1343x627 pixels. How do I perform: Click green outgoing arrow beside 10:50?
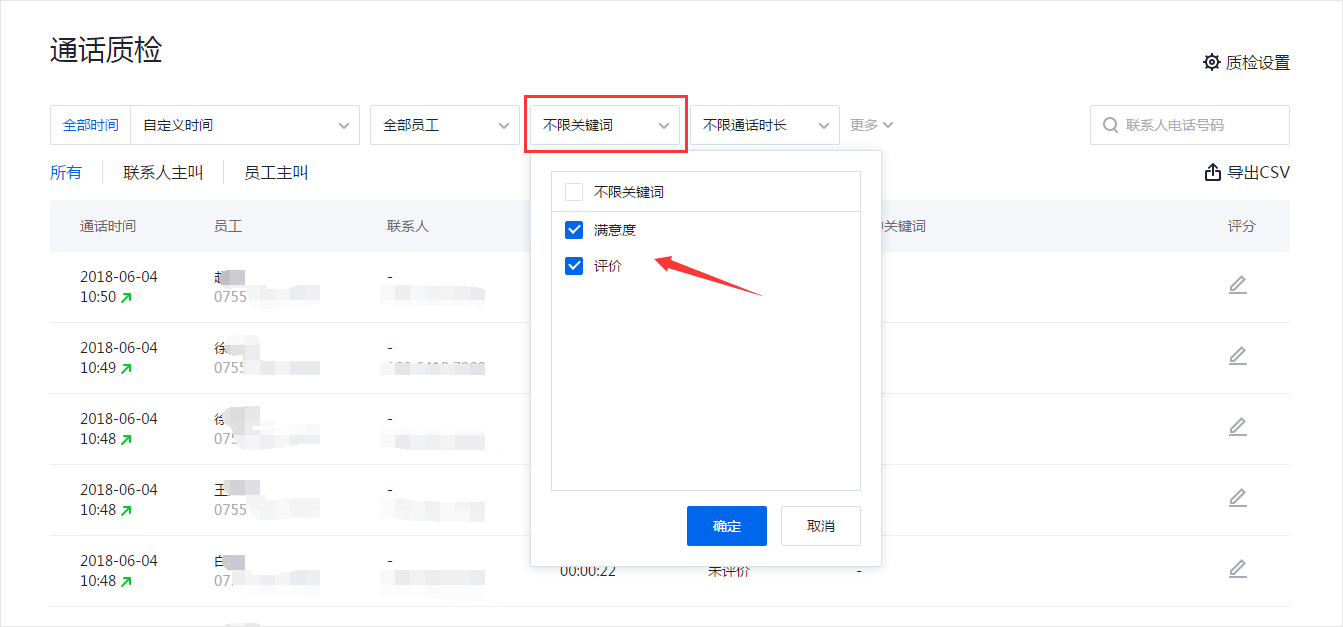point(126,297)
